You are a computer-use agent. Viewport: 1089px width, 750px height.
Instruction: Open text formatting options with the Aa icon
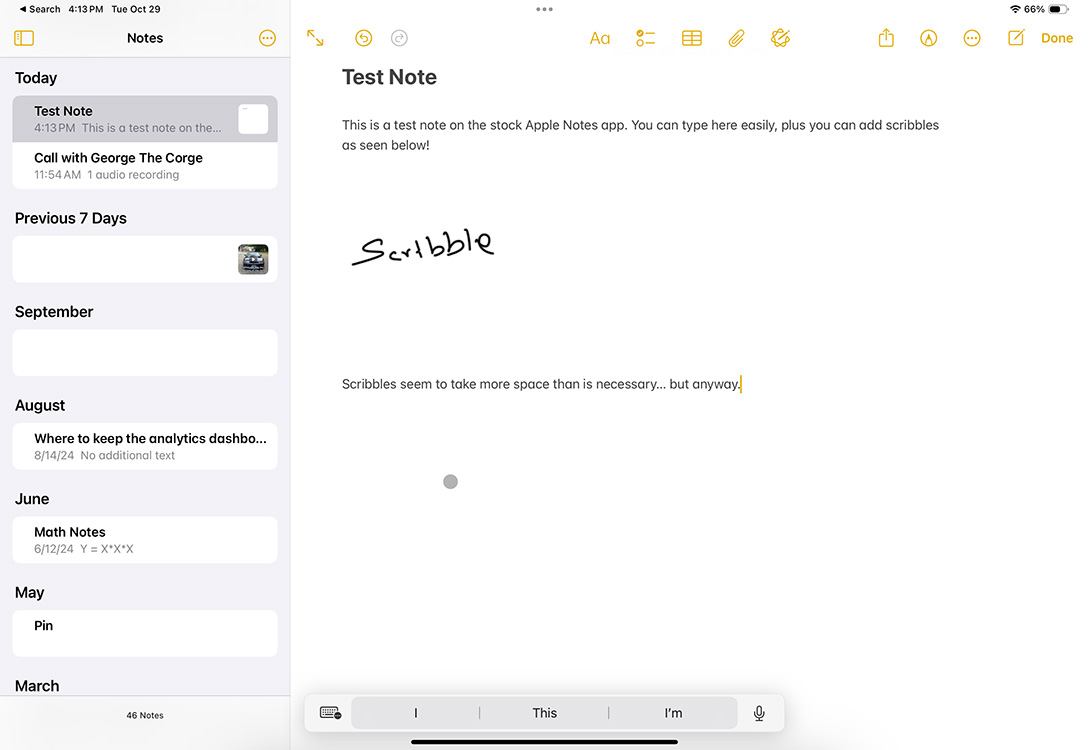pos(600,37)
